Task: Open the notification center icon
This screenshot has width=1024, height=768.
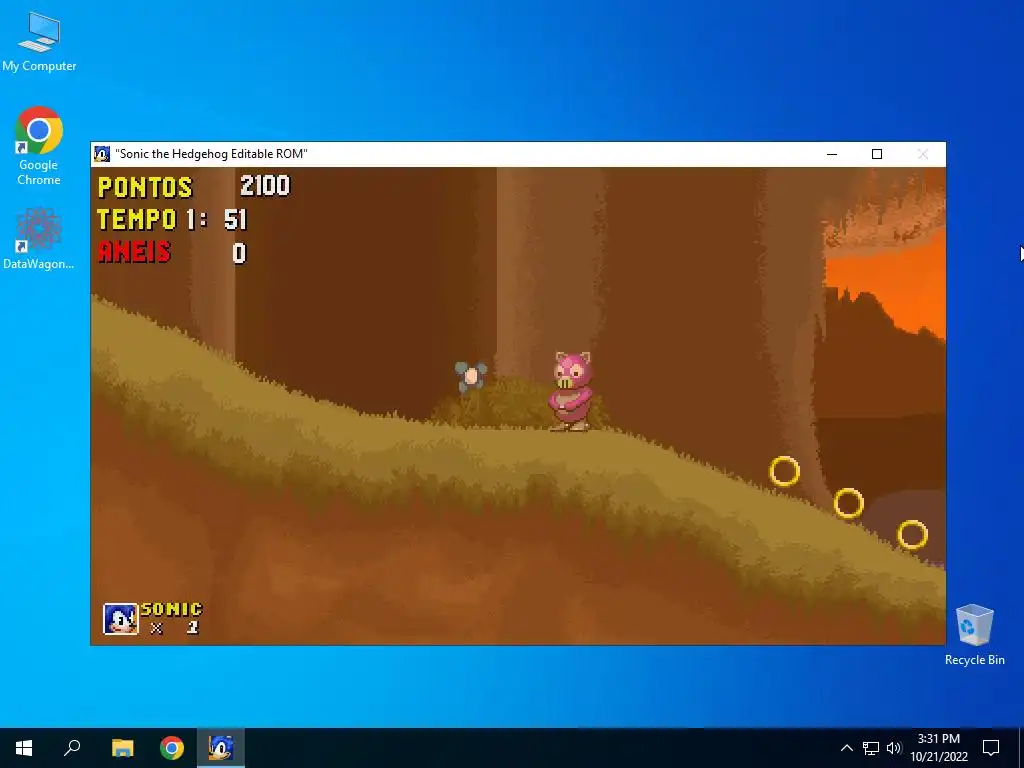Action: (991, 748)
